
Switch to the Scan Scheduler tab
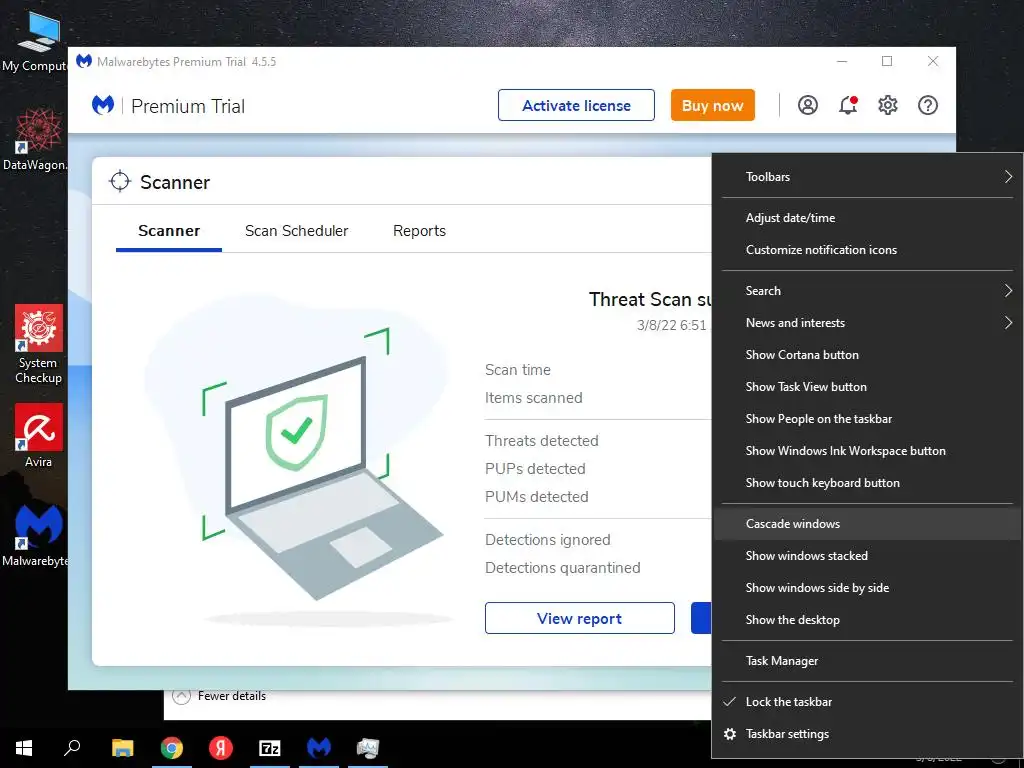click(296, 231)
